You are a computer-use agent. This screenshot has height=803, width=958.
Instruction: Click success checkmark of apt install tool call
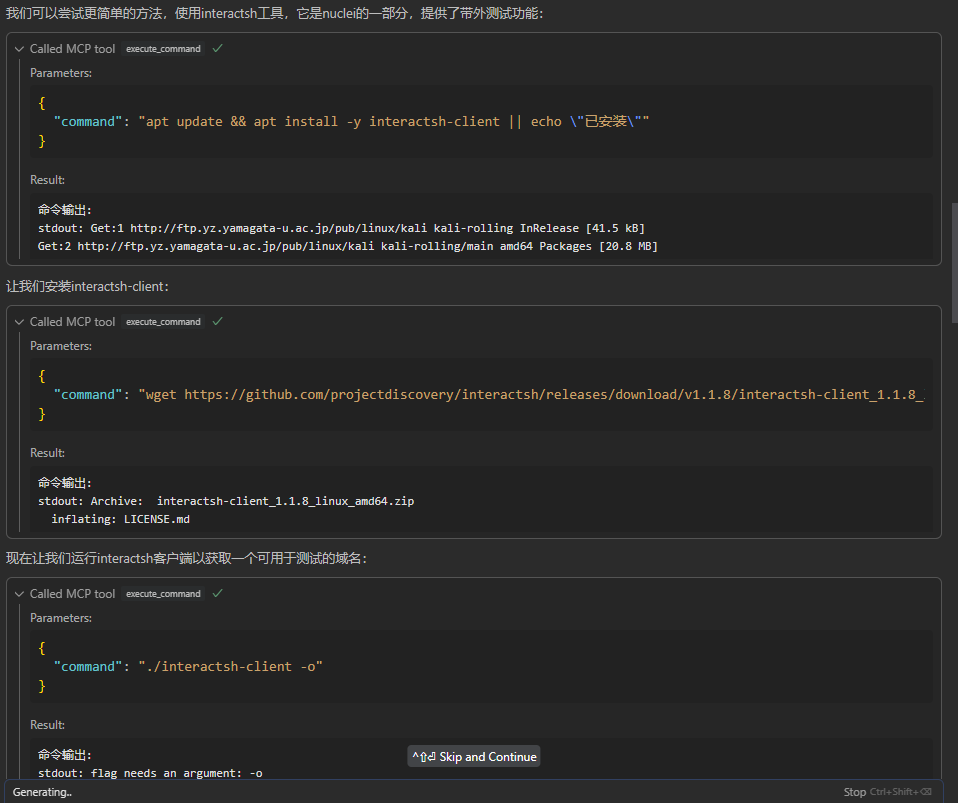click(x=218, y=48)
